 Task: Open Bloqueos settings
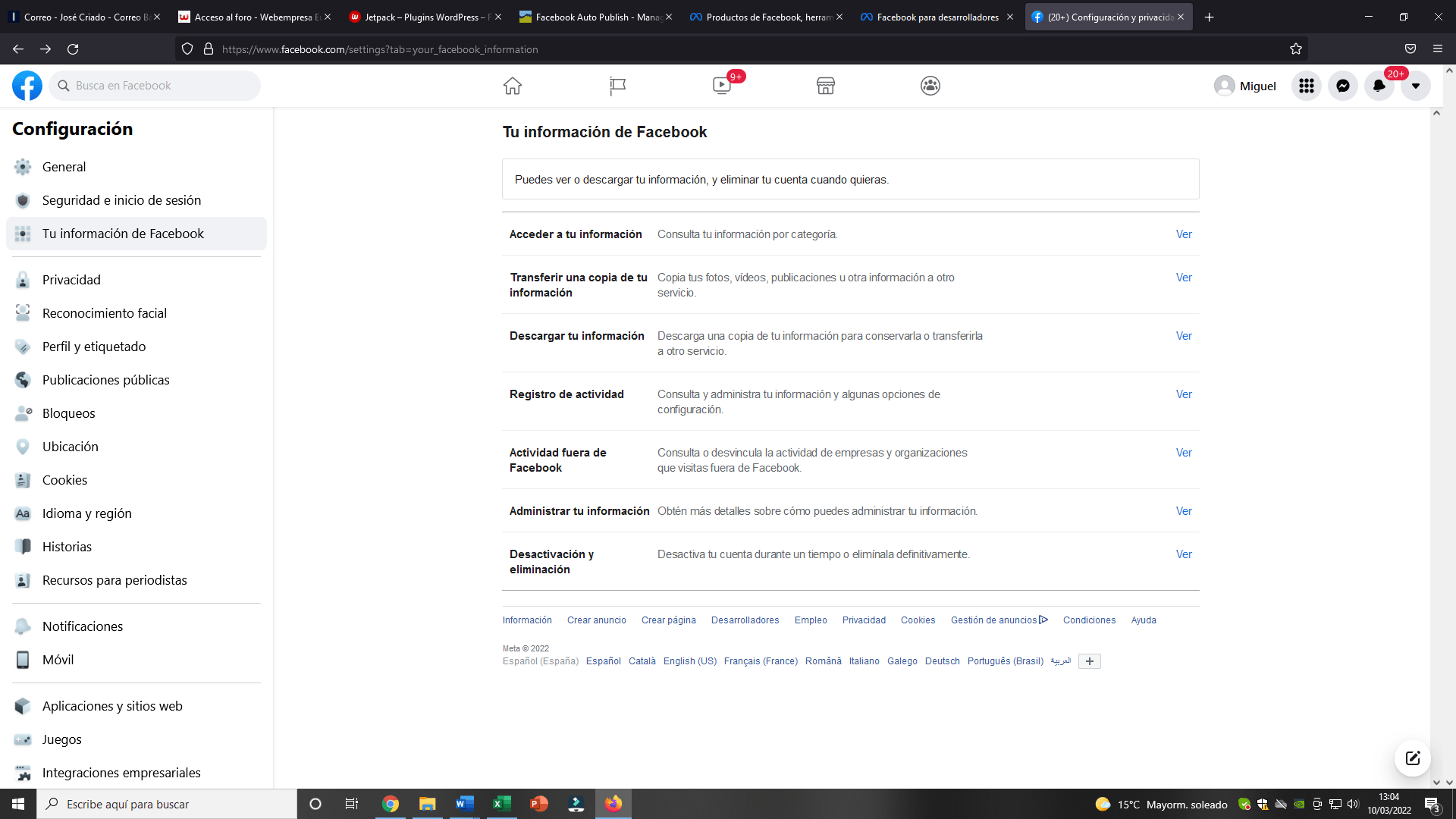(x=136, y=413)
